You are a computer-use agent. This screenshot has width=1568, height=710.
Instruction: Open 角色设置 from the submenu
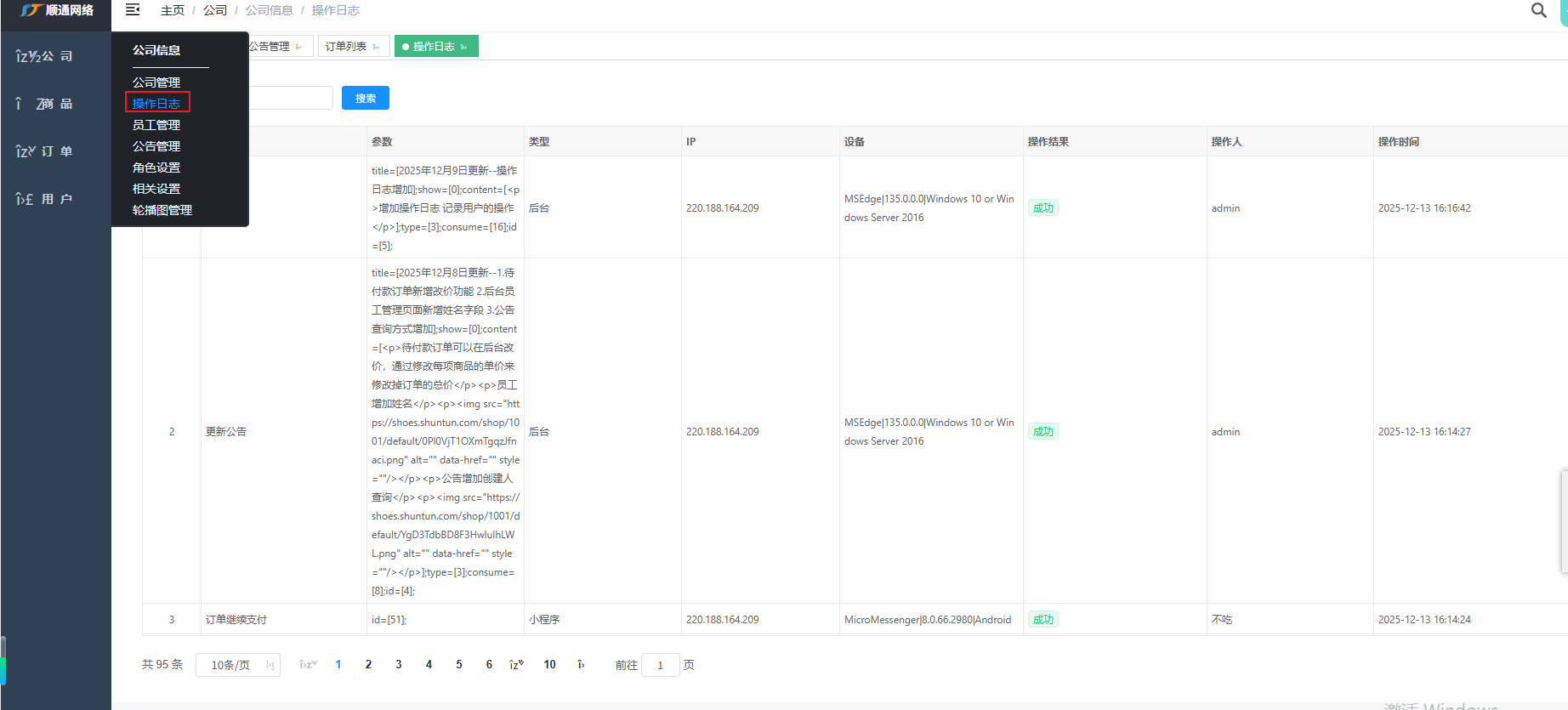click(156, 168)
